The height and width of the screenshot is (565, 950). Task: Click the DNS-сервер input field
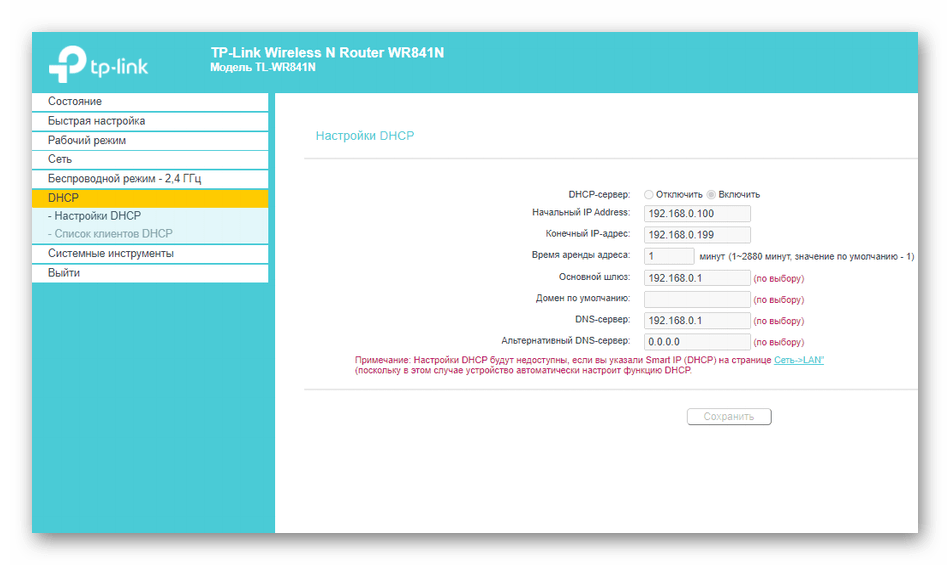(697, 320)
